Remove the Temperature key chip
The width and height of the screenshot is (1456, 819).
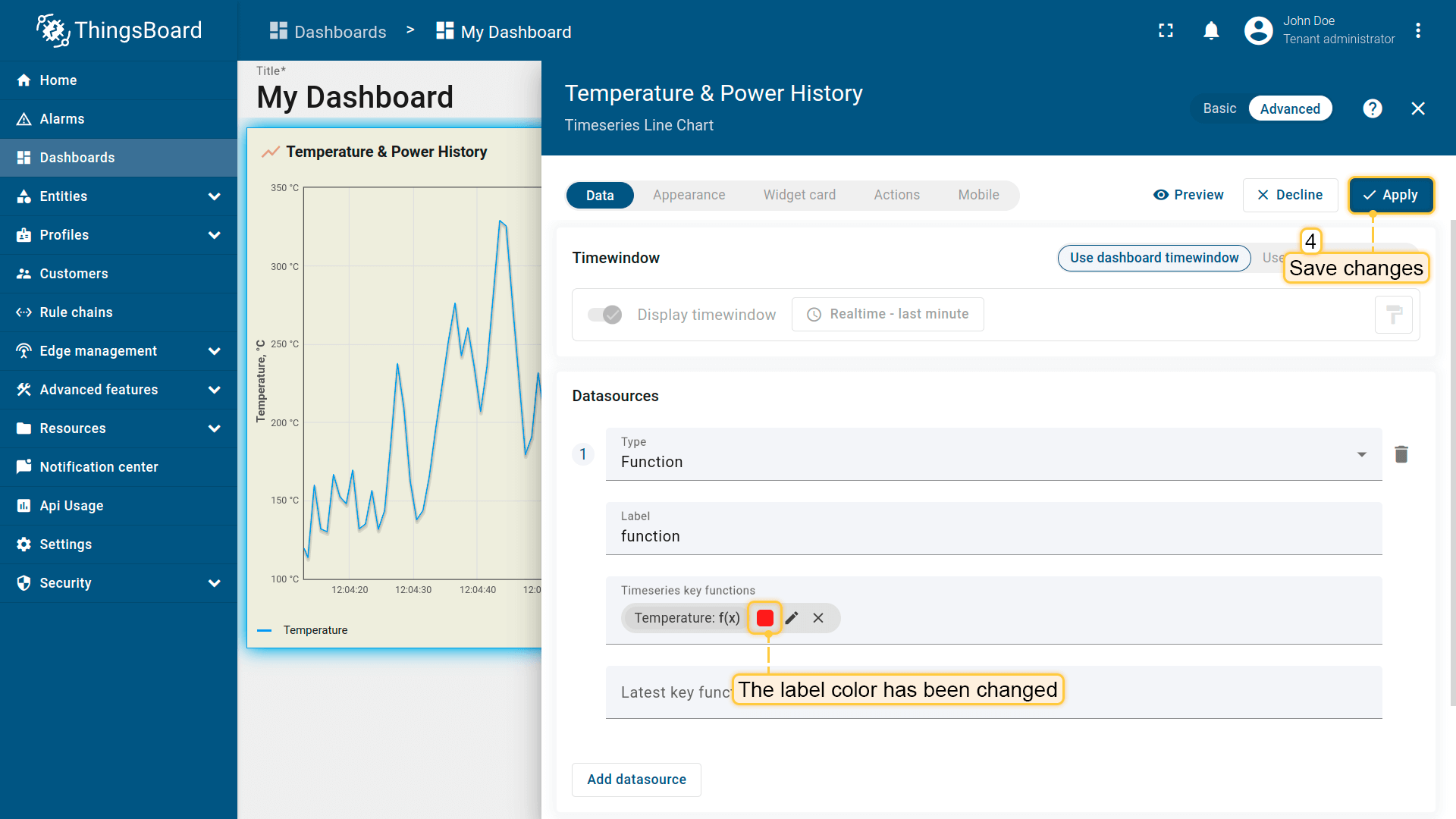(818, 618)
